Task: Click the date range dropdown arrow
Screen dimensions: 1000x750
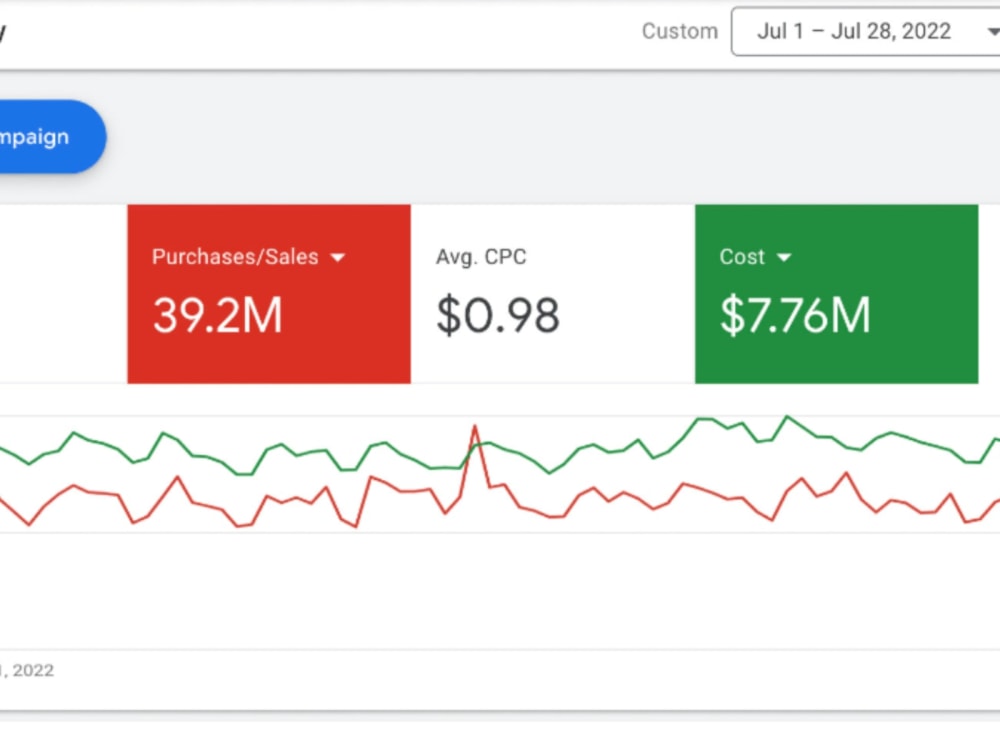Action: [x=993, y=31]
